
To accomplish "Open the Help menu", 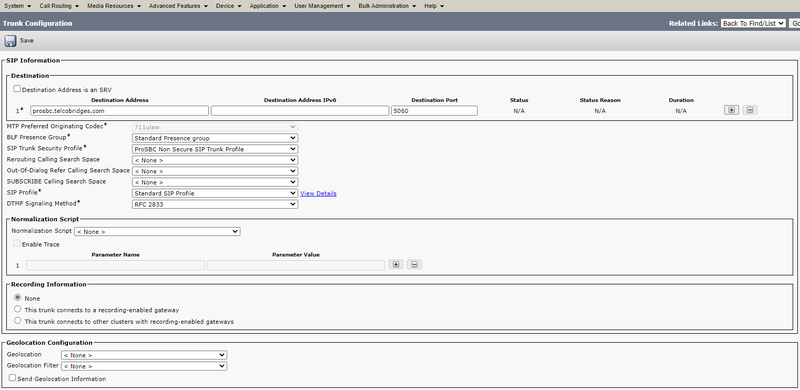I will pos(434,6).
